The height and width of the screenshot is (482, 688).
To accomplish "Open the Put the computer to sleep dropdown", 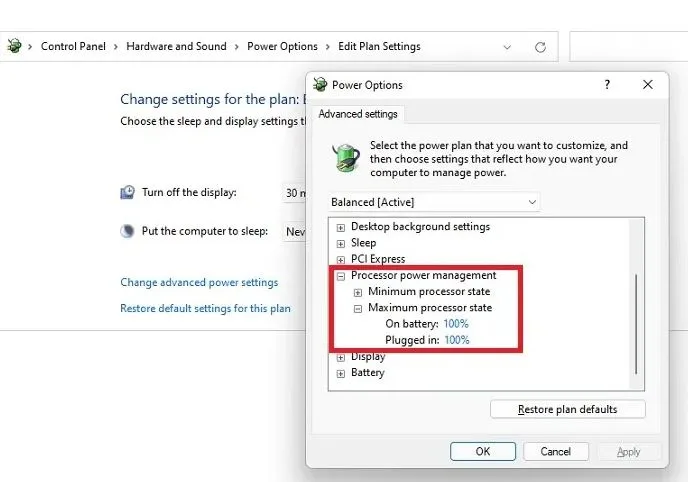I will click(x=294, y=232).
